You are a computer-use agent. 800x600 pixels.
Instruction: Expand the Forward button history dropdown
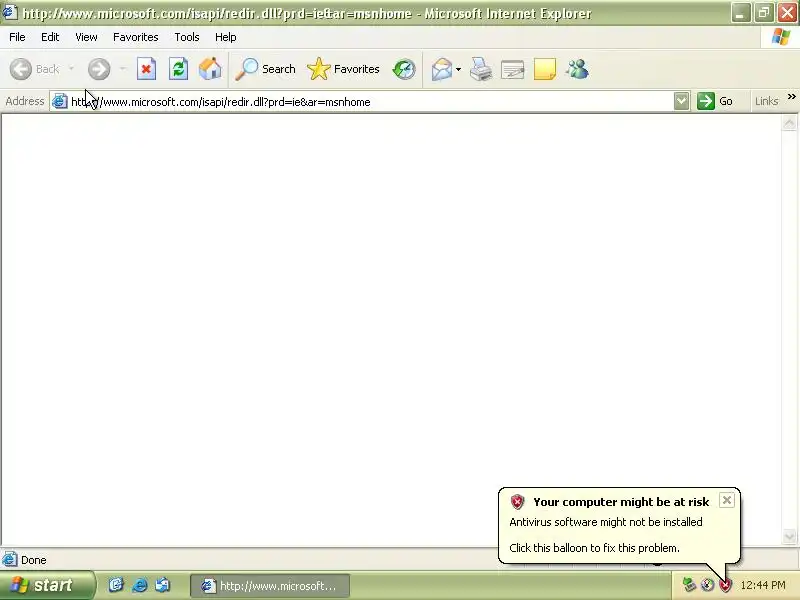(122, 68)
